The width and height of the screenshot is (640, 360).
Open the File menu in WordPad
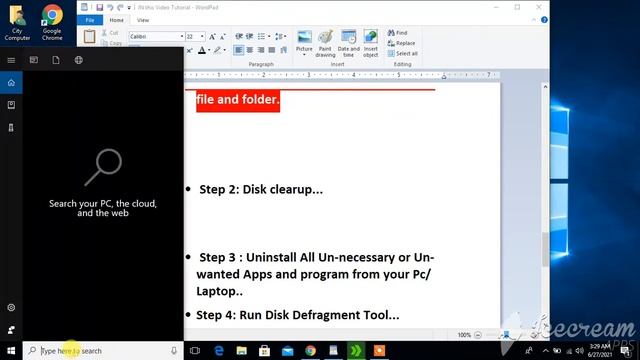tap(90, 20)
